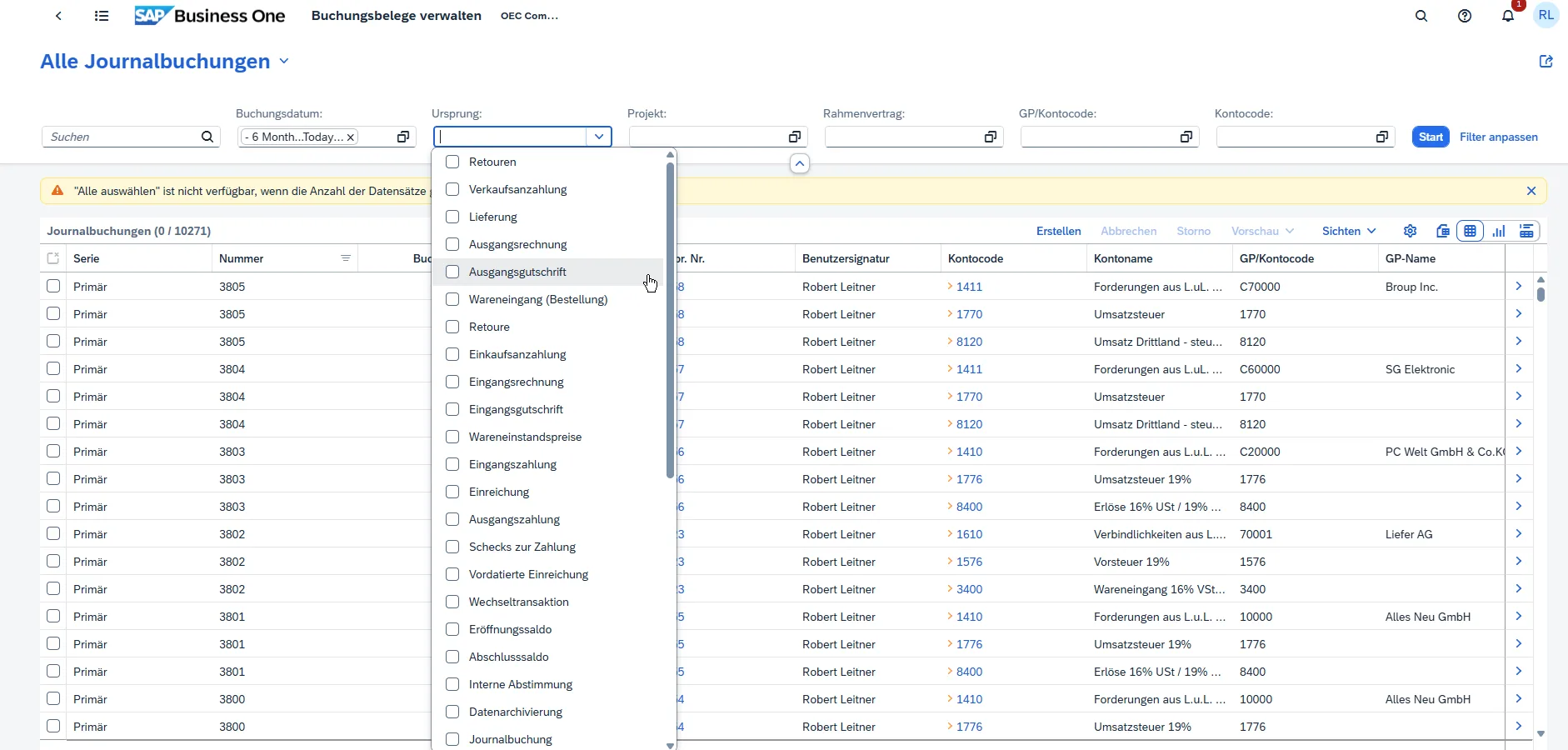Collapse the Ursprung dropdown arrow

tap(599, 137)
